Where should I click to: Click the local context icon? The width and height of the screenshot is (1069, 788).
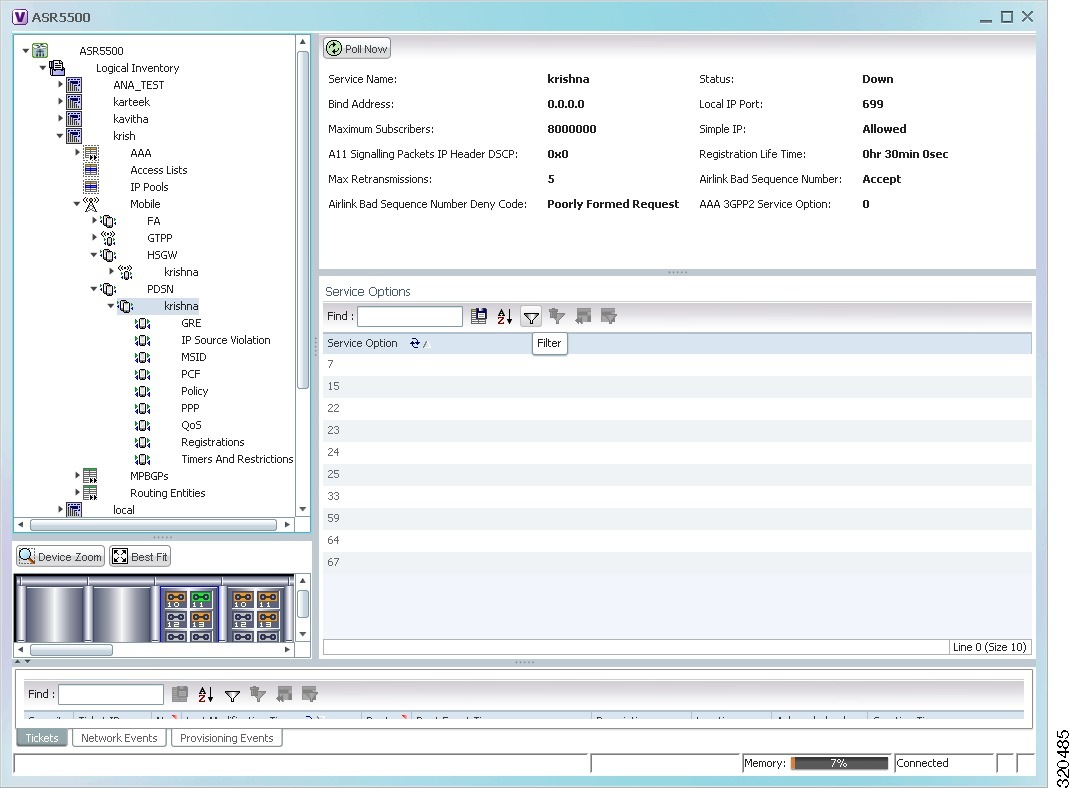[x=74, y=509]
